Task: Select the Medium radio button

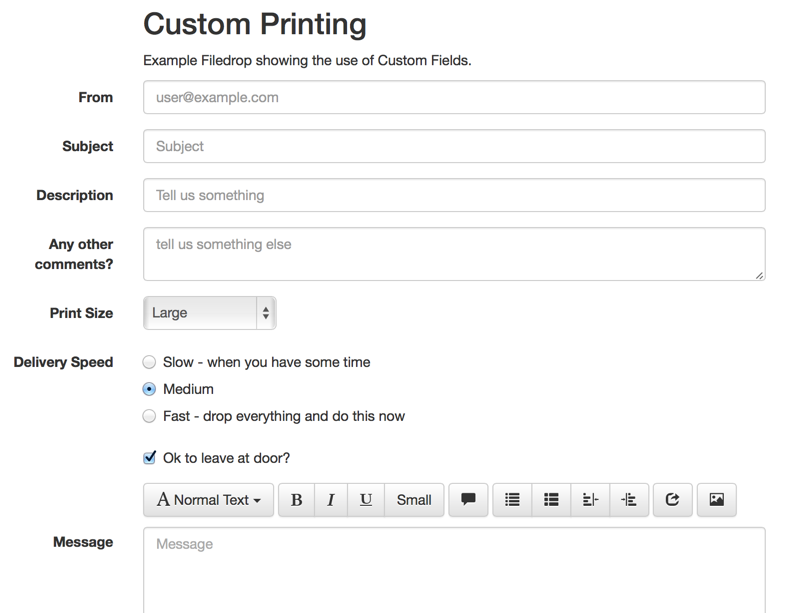Action: tap(149, 389)
